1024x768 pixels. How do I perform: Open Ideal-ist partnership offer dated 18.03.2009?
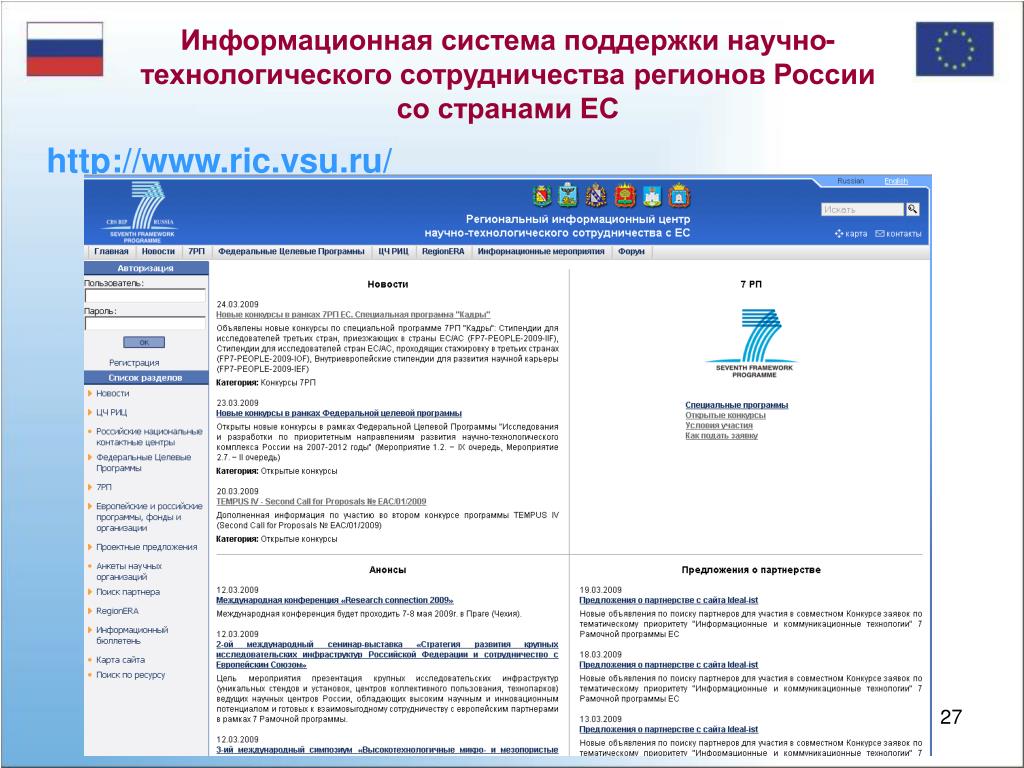pos(669,665)
